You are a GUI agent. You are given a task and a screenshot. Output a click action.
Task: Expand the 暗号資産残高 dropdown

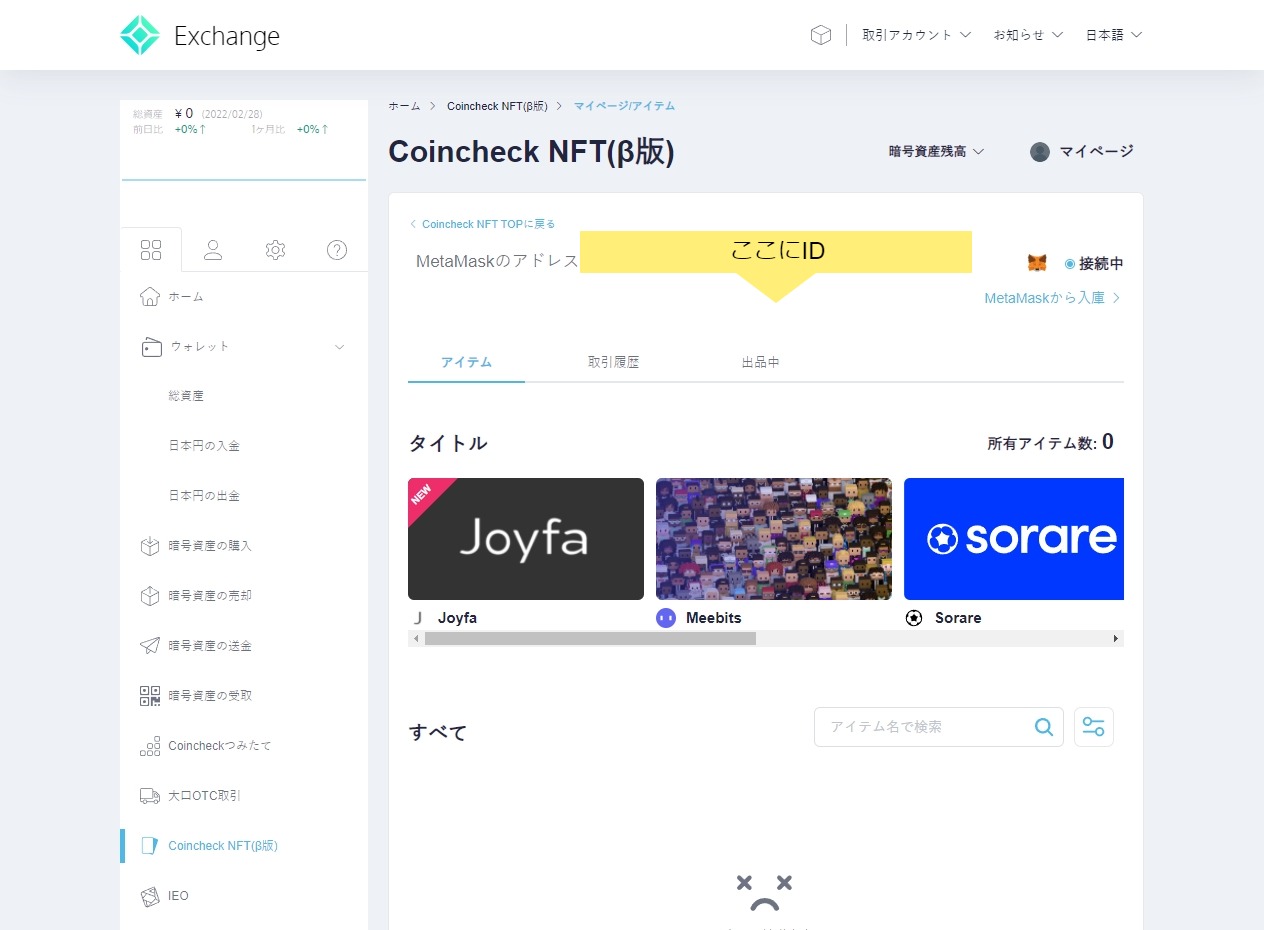click(937, 152)
